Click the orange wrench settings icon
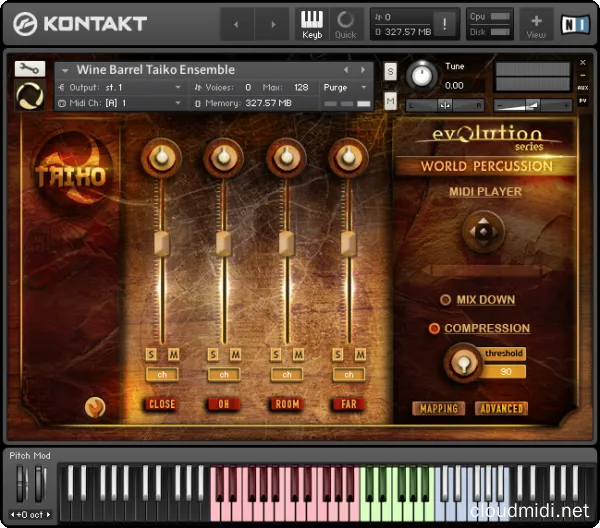 point(95,407)
